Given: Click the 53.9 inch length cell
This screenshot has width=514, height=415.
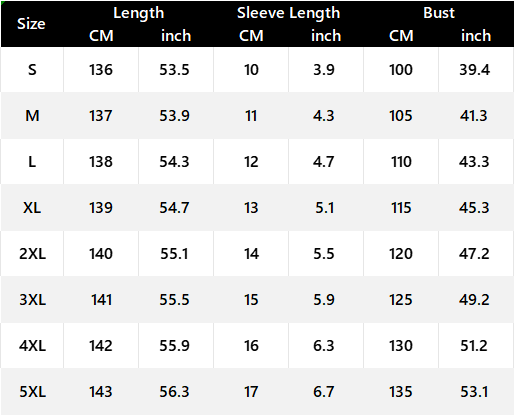Looking at the screenshot, I should [174, 116].
